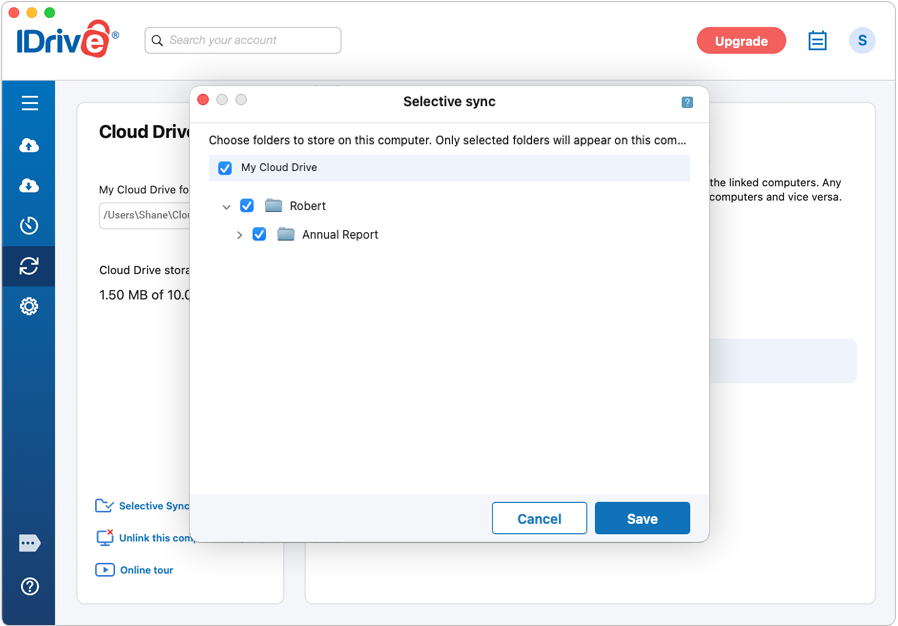The height and width of the screenshot is (626, 898).
Task: Click the chat messages icon in sidebar
Action: coord(29,543)
